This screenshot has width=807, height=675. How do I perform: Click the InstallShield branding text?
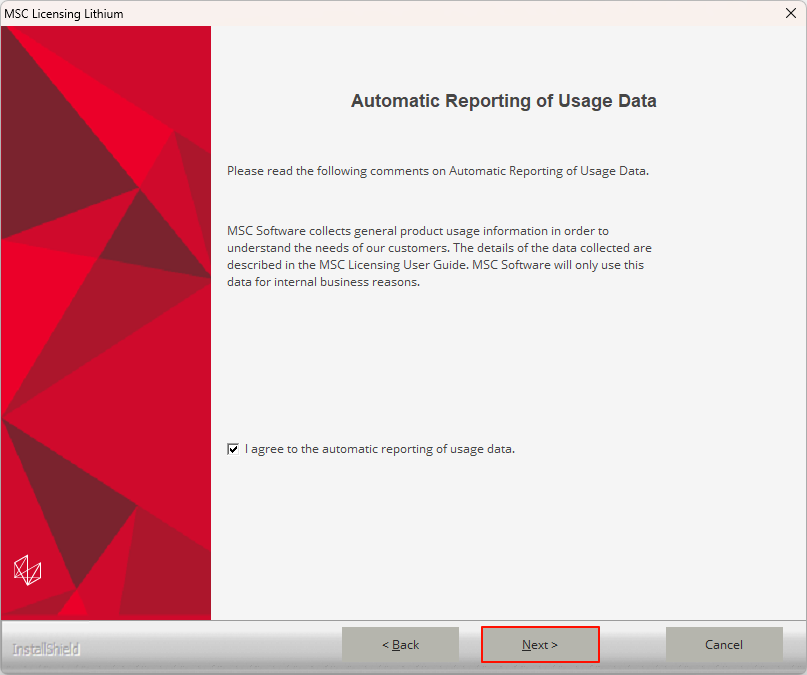click(x=46, y=649)
